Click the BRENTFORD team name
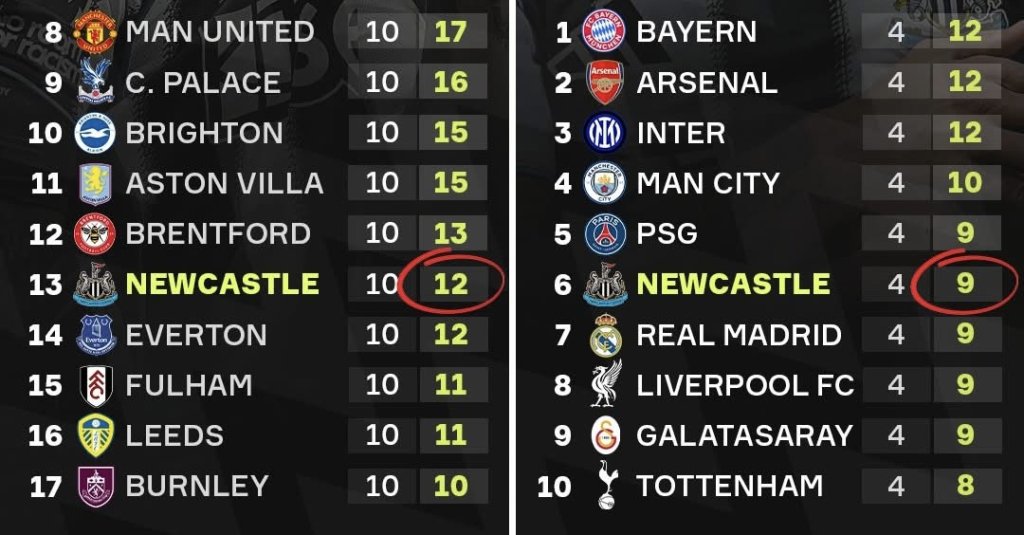The image size is (1024, 535). click(x=218, y=234)
